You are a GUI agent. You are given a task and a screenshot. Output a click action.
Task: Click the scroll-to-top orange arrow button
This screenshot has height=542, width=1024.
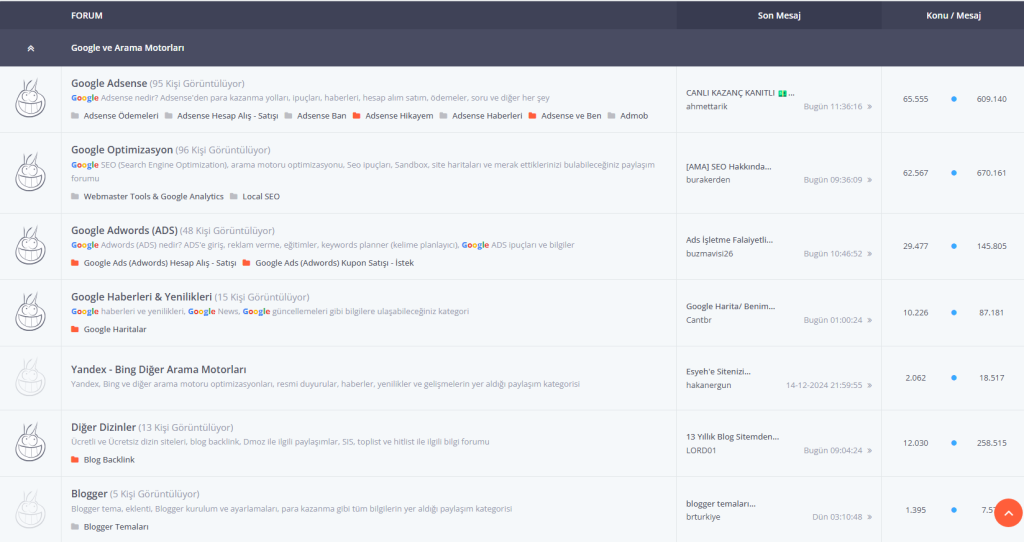(1008, 513)
